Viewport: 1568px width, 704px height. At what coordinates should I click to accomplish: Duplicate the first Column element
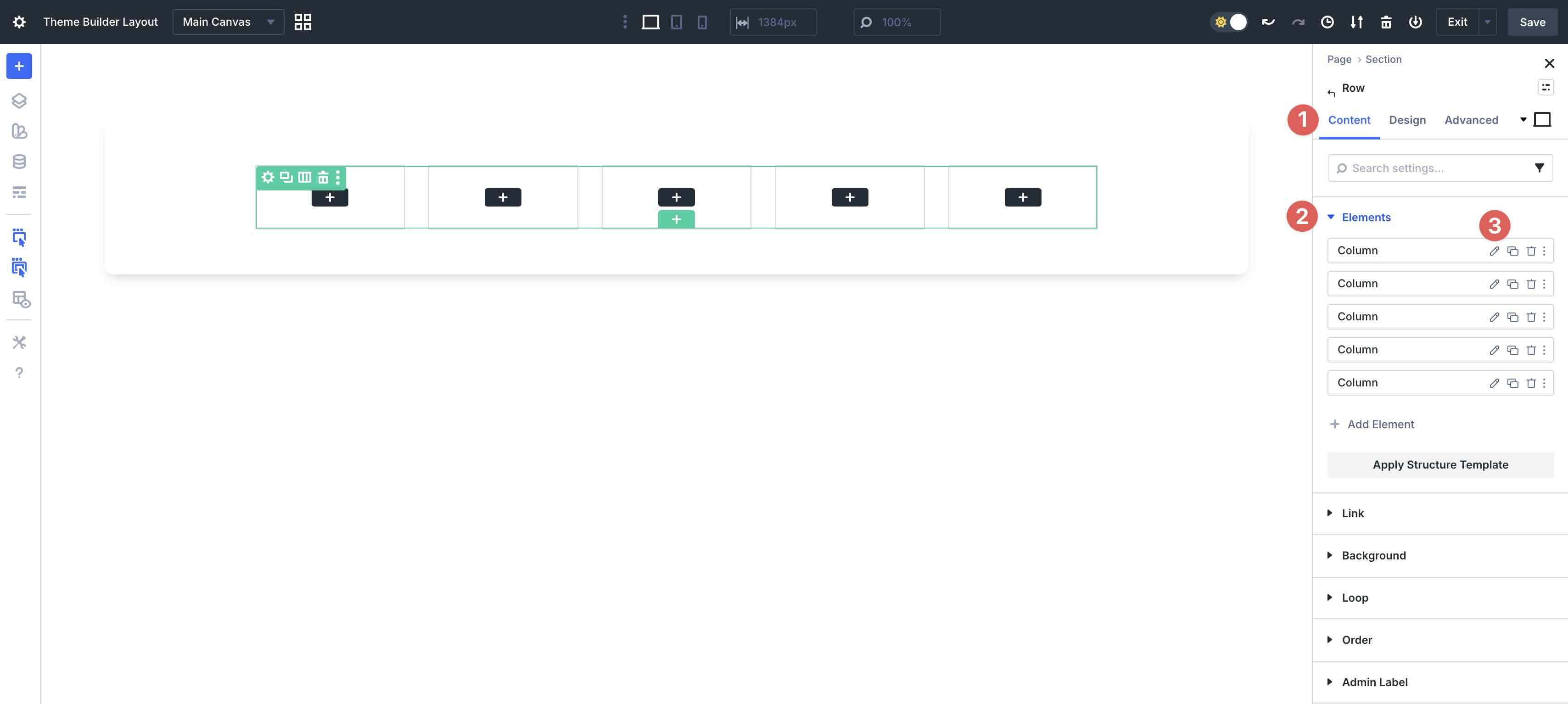click(1512, 251)
